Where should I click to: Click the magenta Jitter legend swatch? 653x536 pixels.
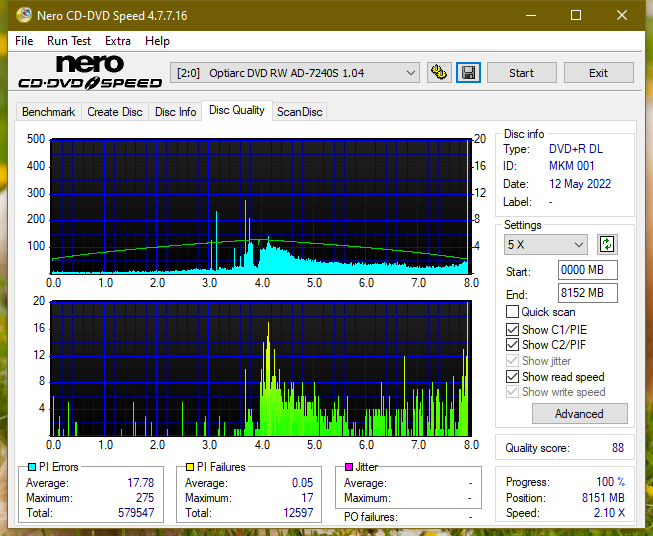(x=349, y=467)
